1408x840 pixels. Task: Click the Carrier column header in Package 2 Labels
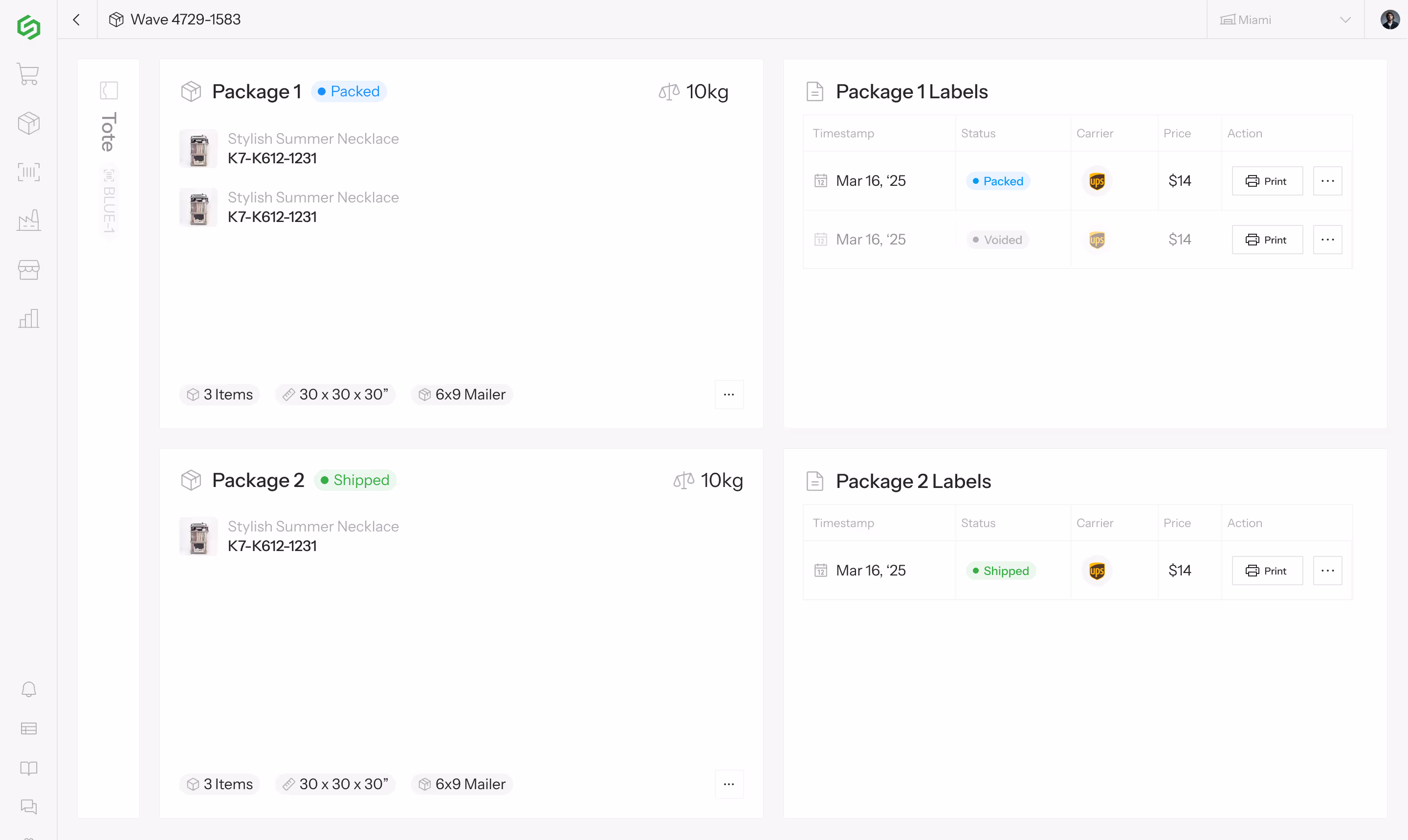coord(1095,523)
